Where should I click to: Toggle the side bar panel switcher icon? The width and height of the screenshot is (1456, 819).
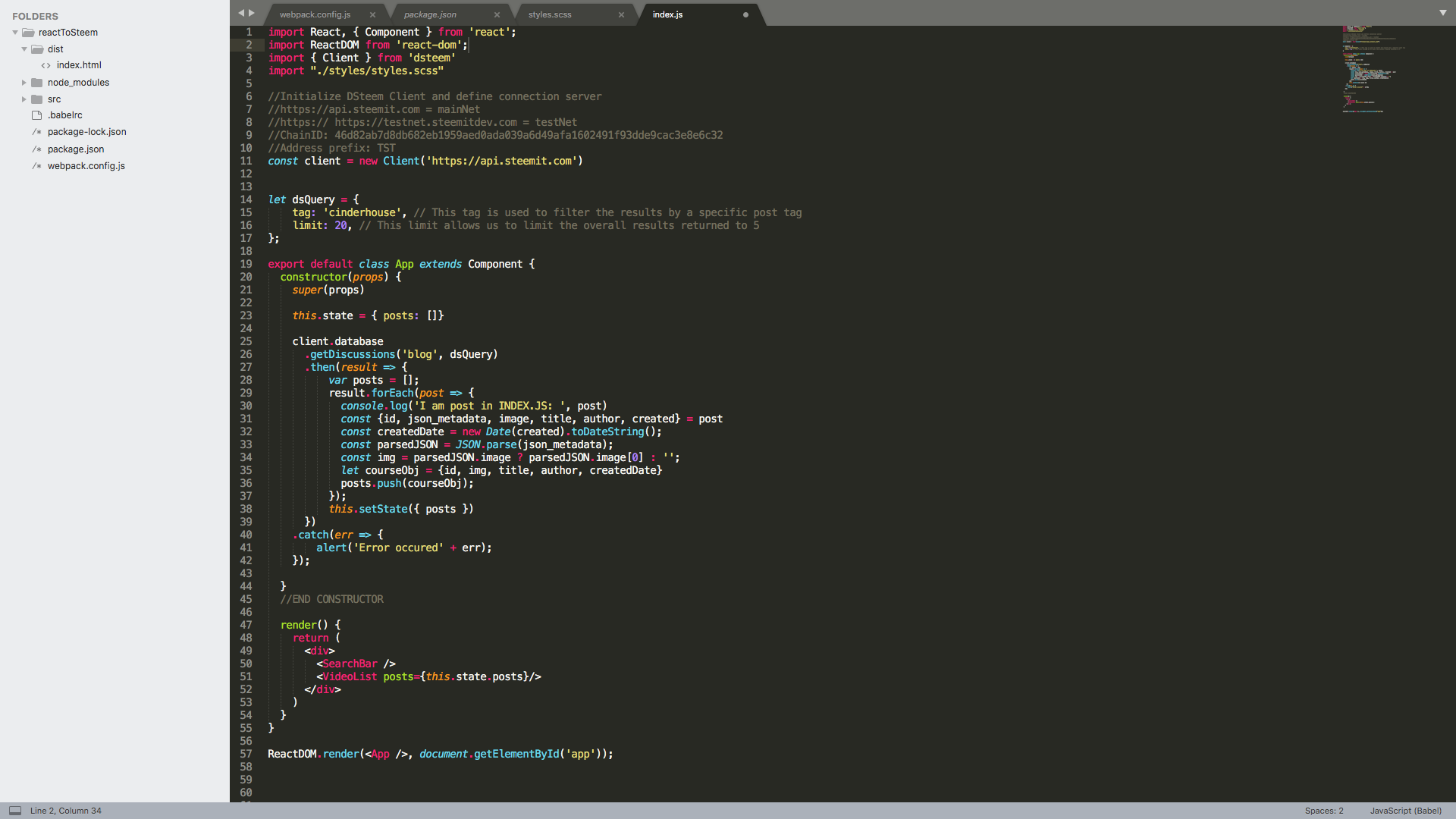point(15,811)
